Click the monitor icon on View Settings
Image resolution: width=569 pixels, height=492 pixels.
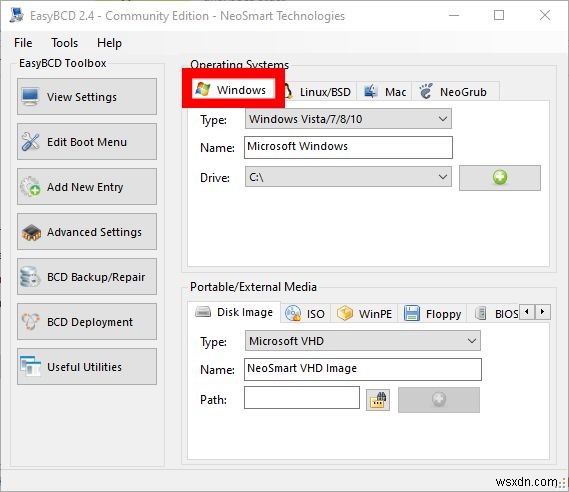tap(30, 97)
